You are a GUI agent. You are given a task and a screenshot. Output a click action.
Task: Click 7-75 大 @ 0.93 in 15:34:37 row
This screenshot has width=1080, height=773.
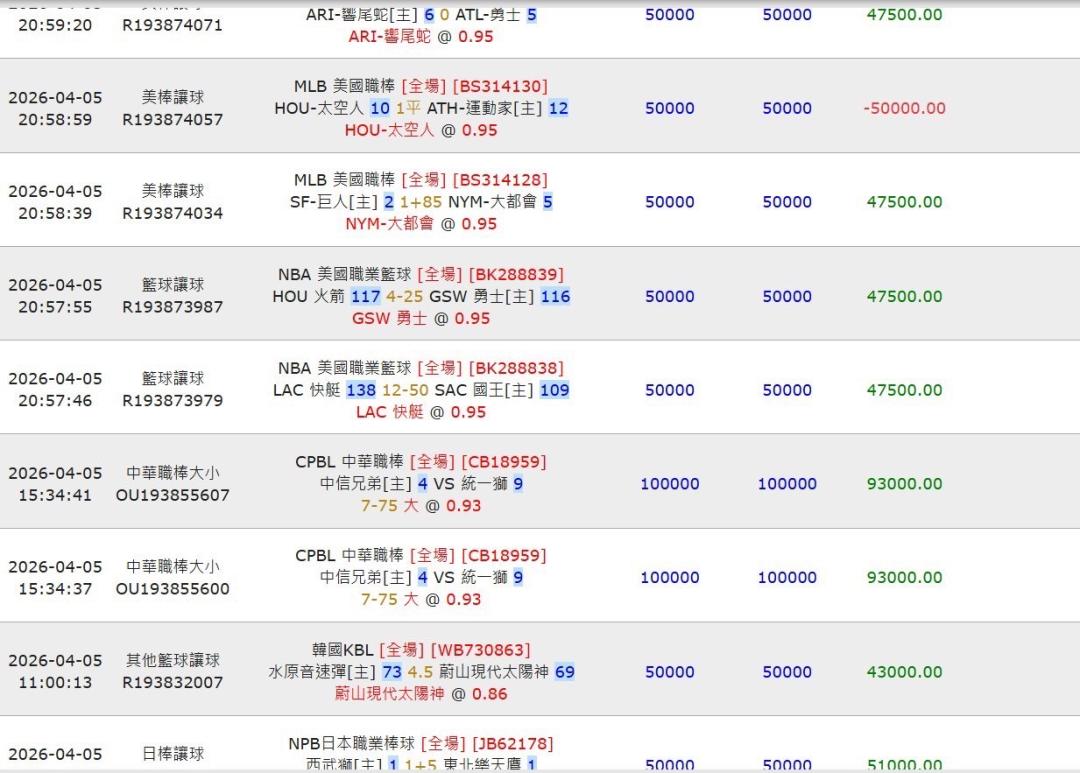421,599
